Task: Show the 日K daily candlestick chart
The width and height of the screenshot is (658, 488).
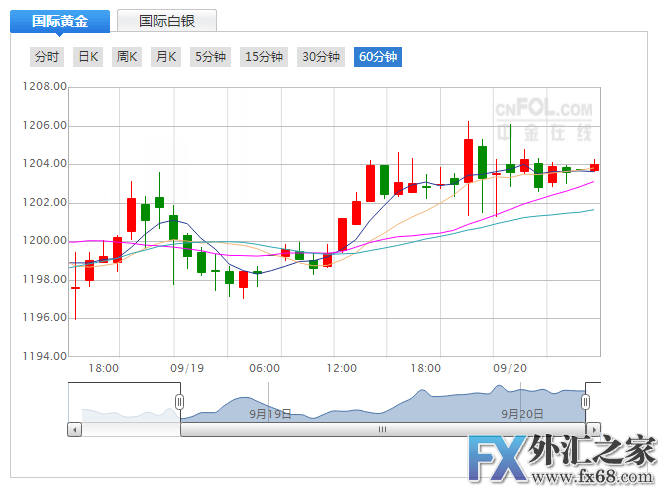Action: tap(88, 57)
